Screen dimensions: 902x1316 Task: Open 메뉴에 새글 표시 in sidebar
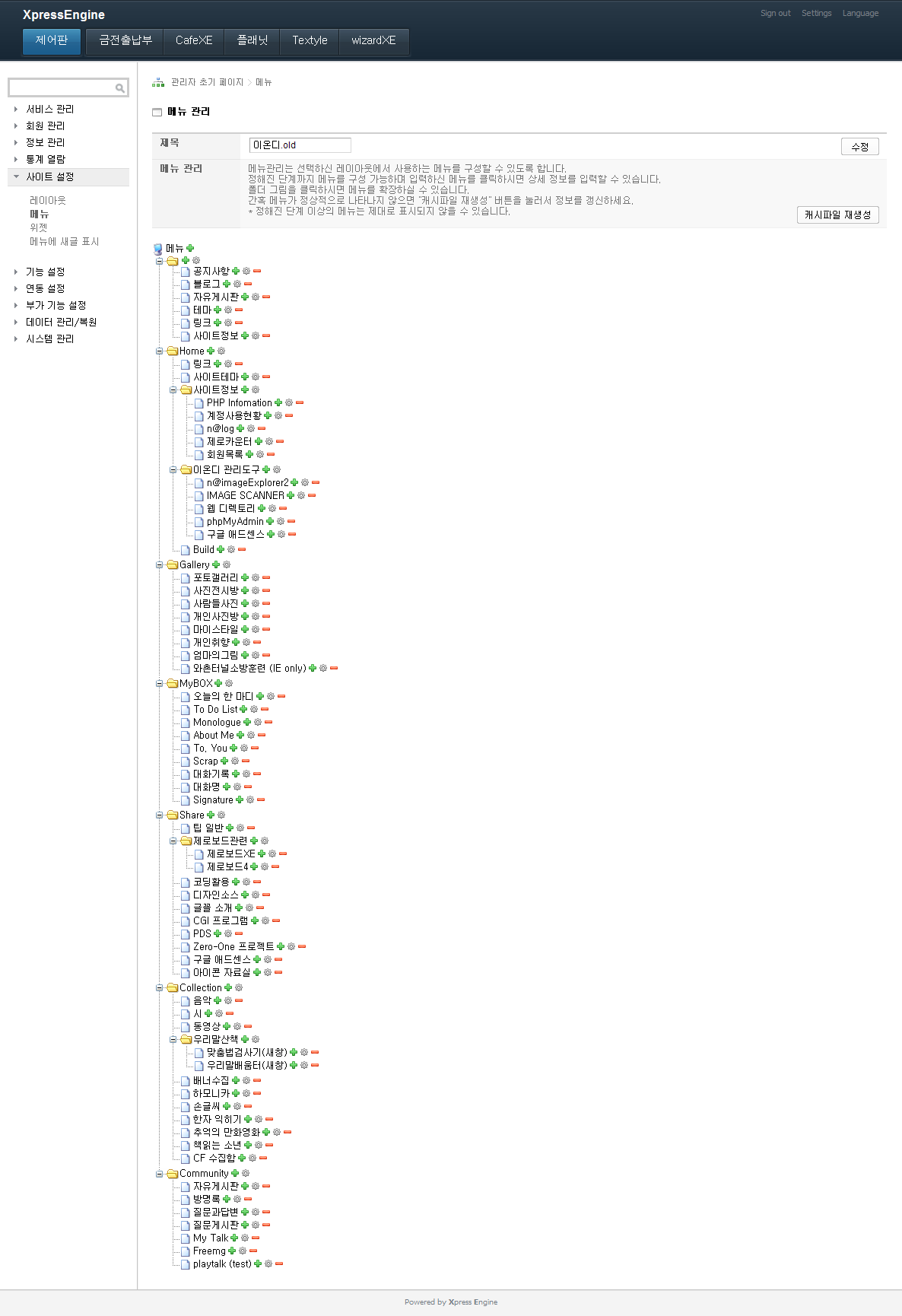coord(65,241)
